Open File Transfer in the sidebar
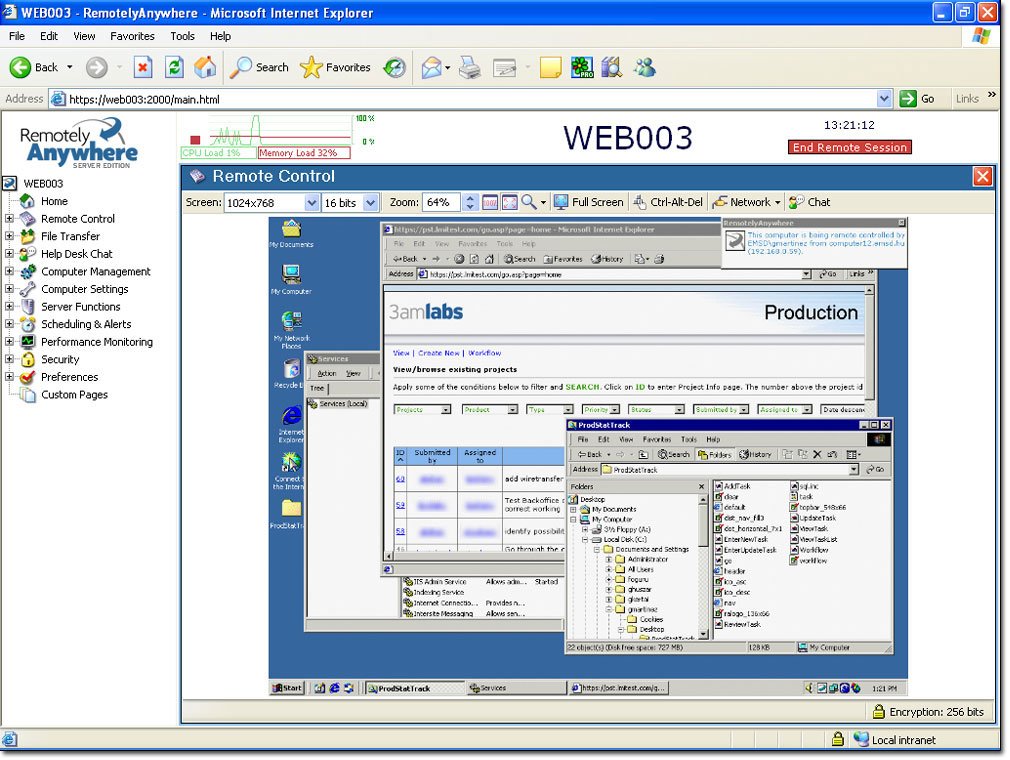The image size is (1010, 760). (70, 237)
